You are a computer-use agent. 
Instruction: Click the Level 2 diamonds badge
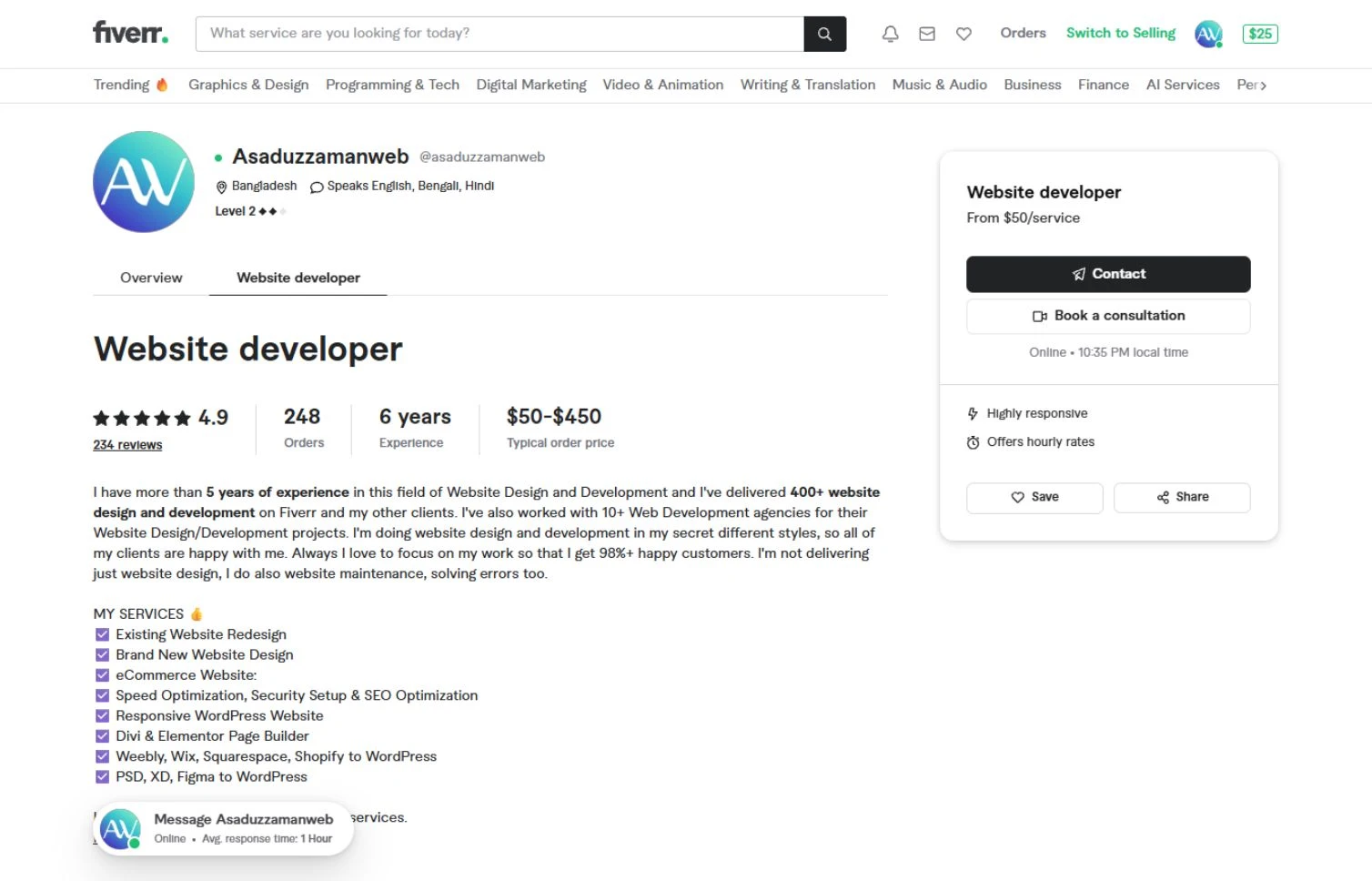[x=250, y=211]
